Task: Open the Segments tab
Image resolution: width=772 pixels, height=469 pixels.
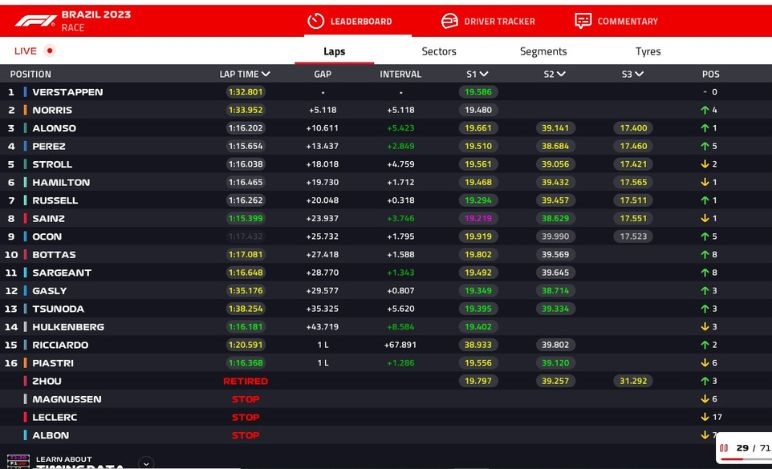Action: tap(543, 51)
